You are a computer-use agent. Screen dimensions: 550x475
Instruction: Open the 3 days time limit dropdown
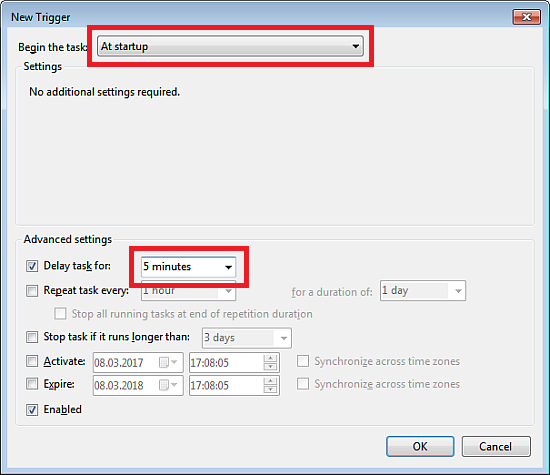[x=247, y=338]
